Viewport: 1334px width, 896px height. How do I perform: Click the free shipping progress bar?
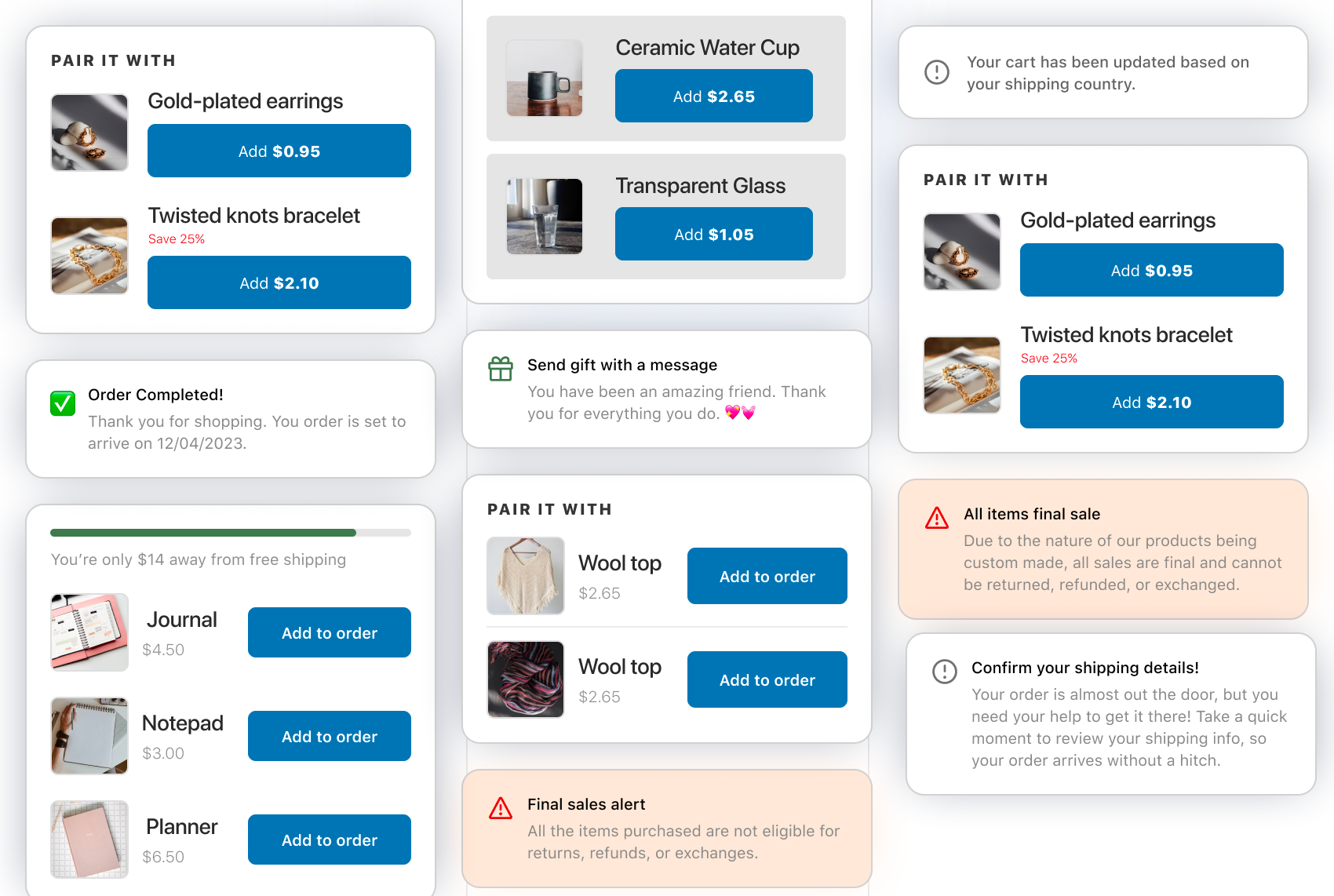230,533
